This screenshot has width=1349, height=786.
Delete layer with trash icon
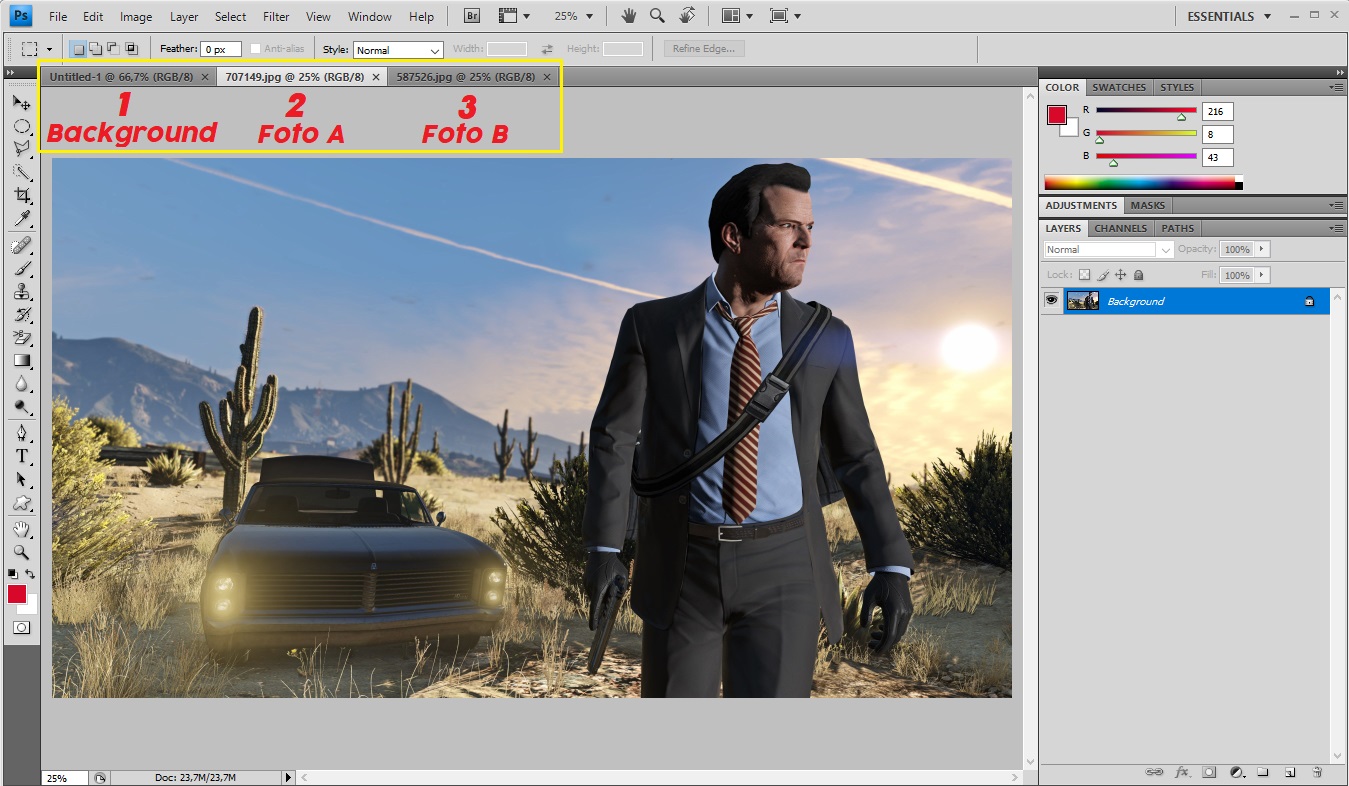pos(1317,772)
